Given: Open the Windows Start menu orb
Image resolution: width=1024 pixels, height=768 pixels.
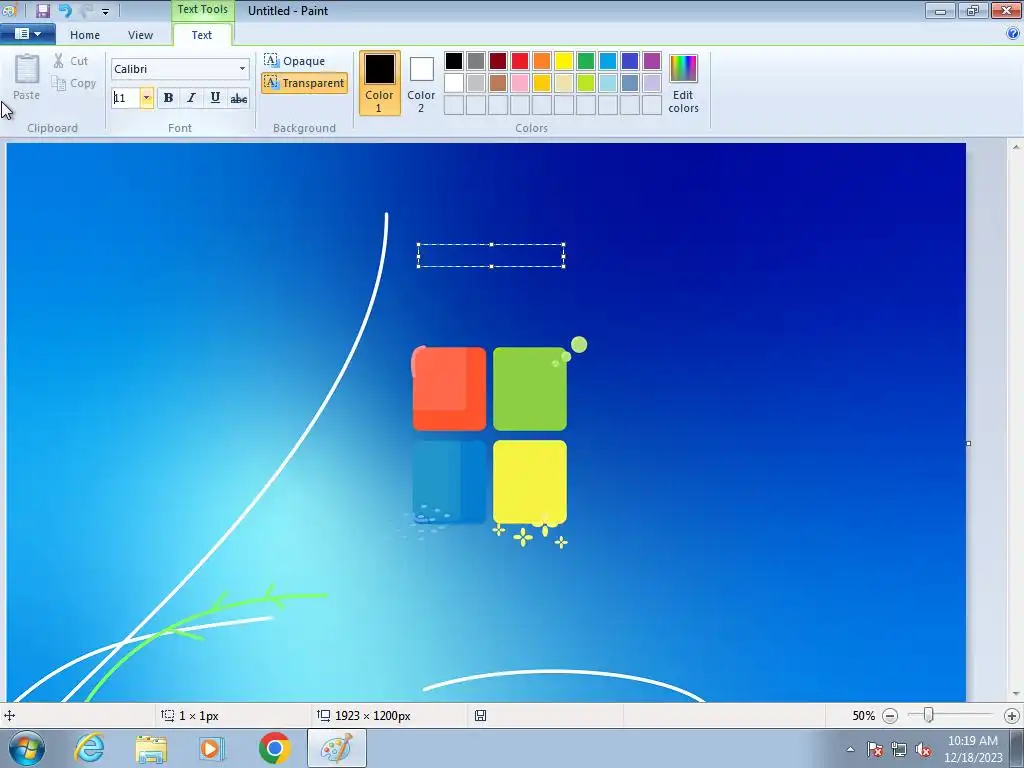Looking at the screenshot, I should [27, 748].
